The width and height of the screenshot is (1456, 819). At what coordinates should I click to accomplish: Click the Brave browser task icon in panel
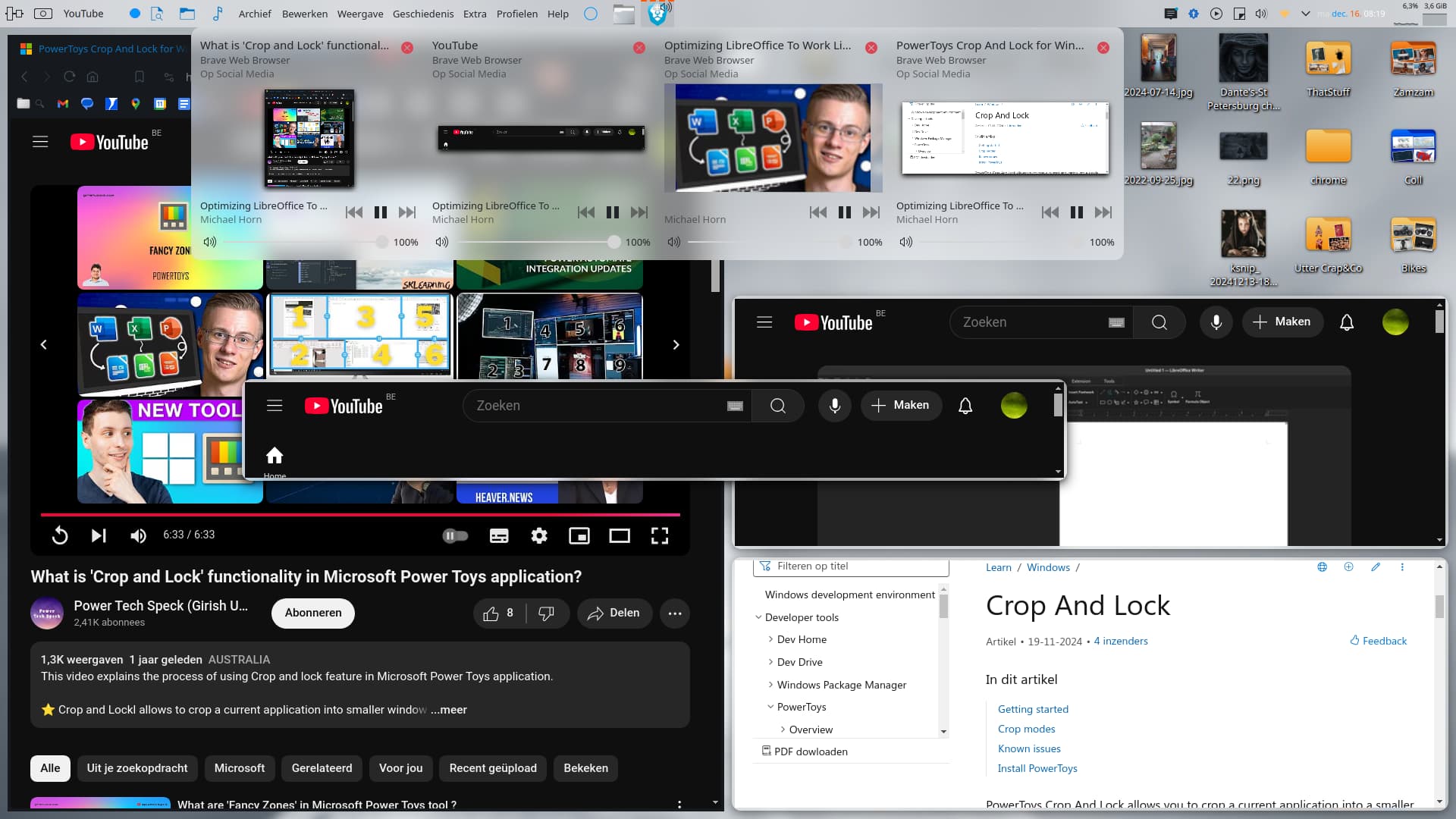coord(657,14)
